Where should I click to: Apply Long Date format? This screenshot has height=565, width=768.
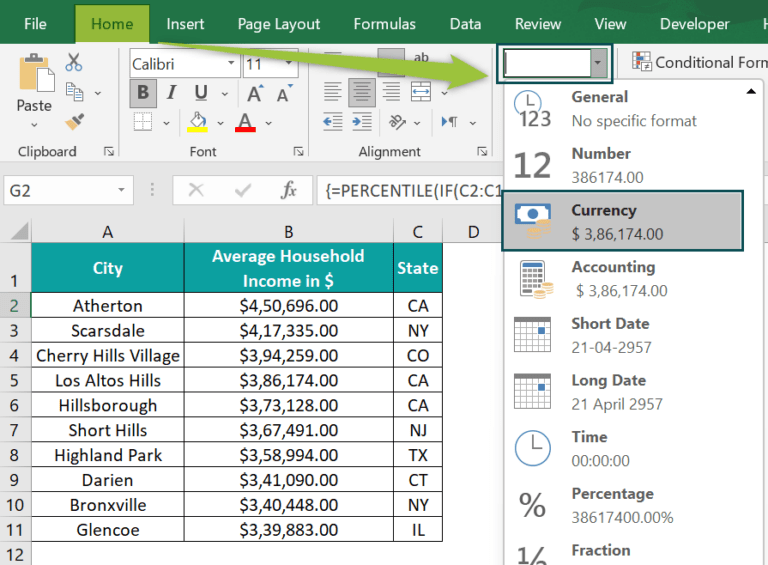click(x=623, y=392)
